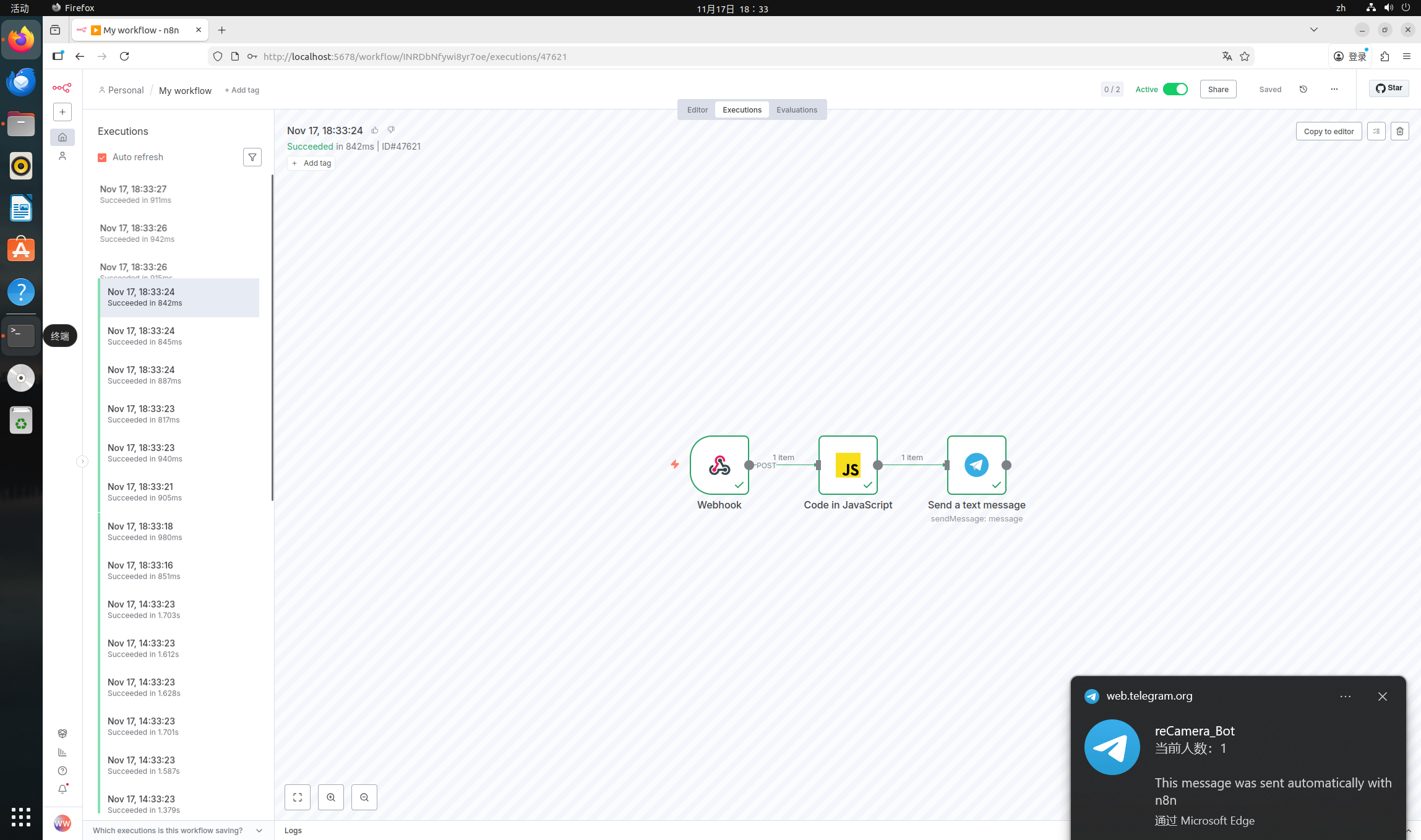Switch to the Evaluations tab
Viewport: 1421px width, 840px height.
(796, 109)
